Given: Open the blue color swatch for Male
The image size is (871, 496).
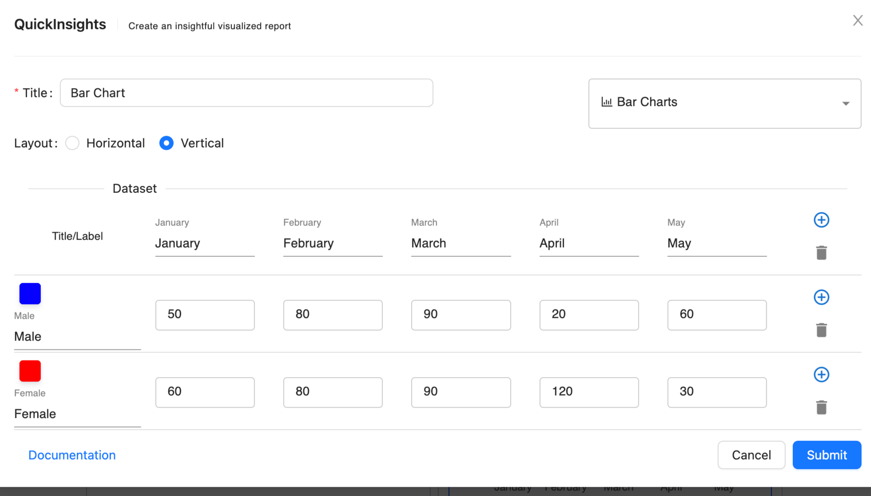Looking at the screenshot, I should [x=30, y=293].
